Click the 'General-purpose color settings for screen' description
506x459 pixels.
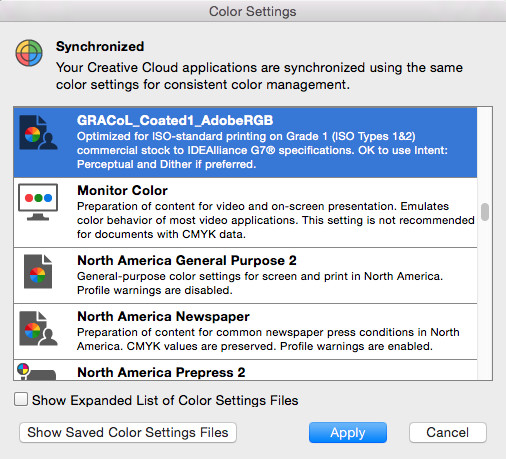260,283
